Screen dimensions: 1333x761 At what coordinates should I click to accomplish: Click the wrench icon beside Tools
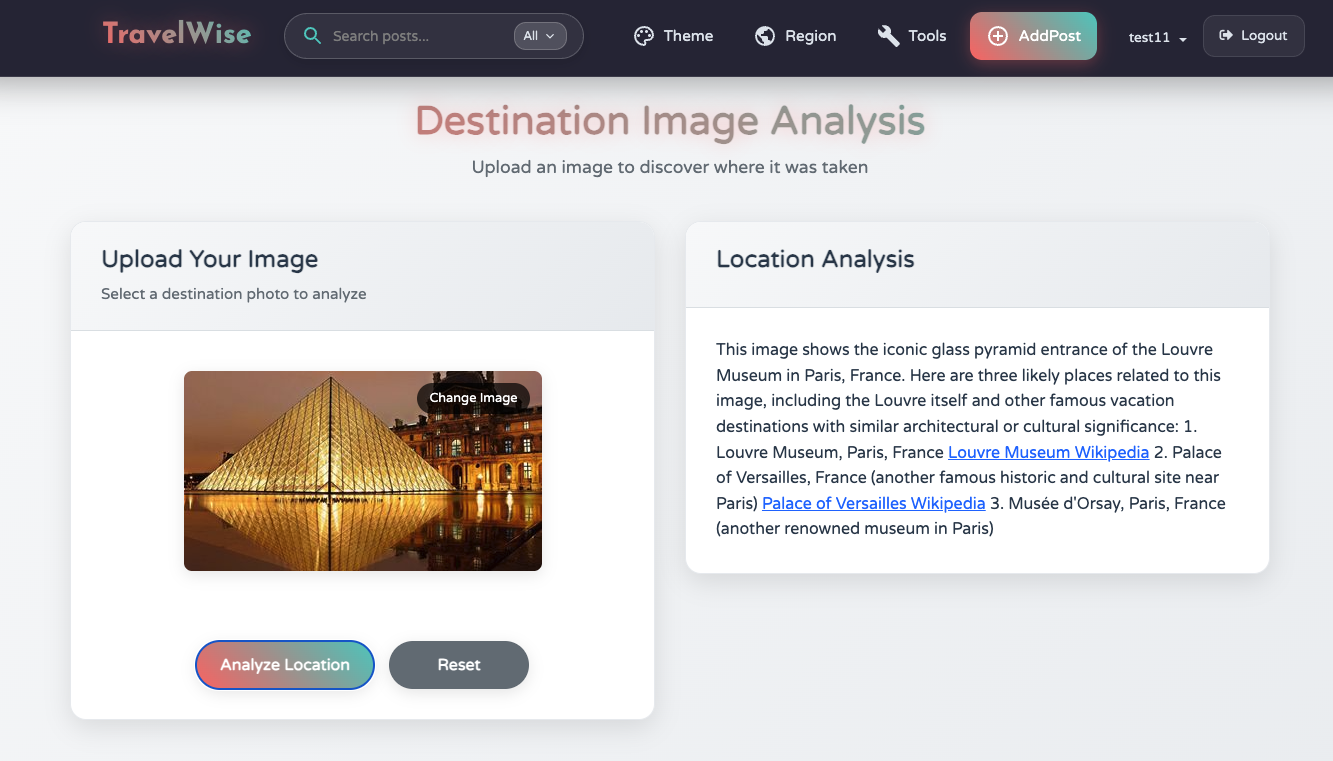coord(888,36)
